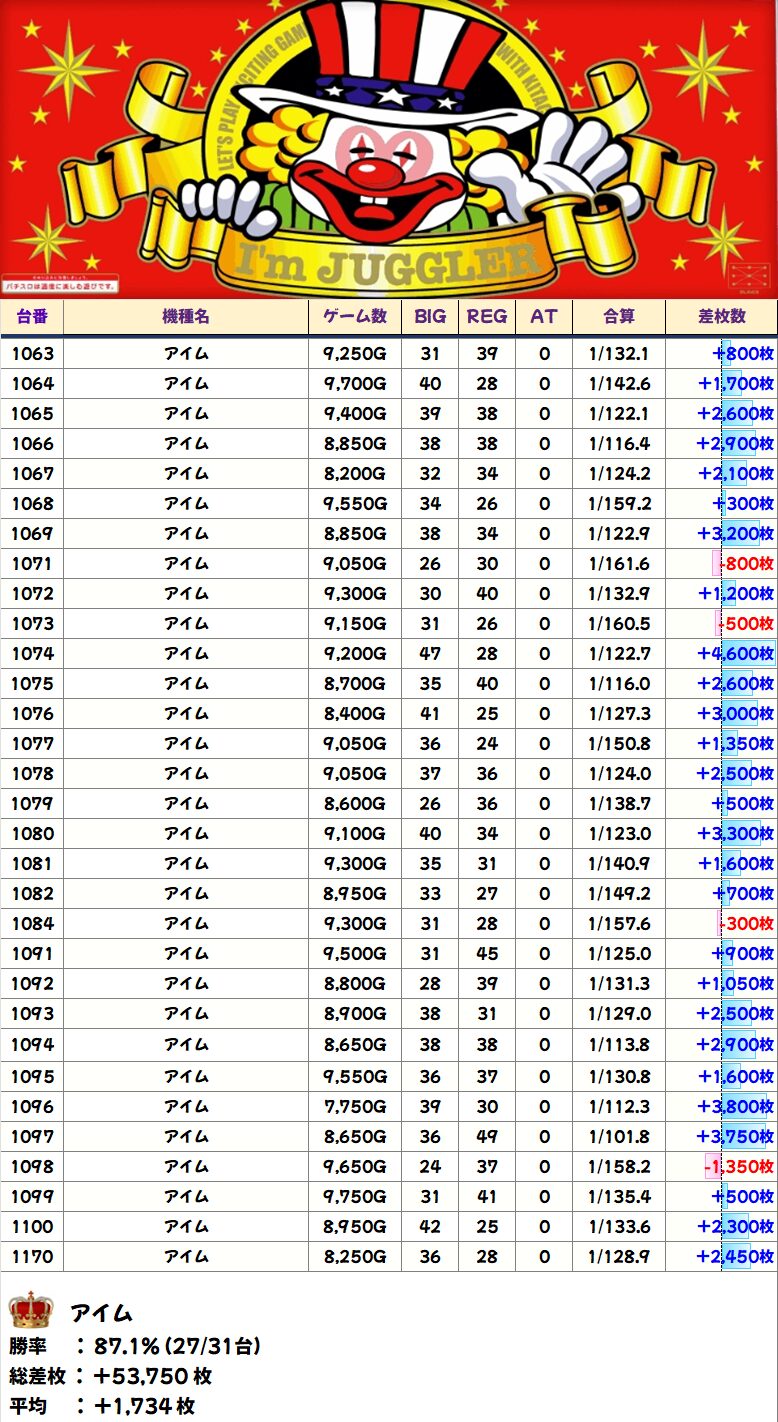
Task: Click machine number 1063
Action: click(x=33, y=353)
